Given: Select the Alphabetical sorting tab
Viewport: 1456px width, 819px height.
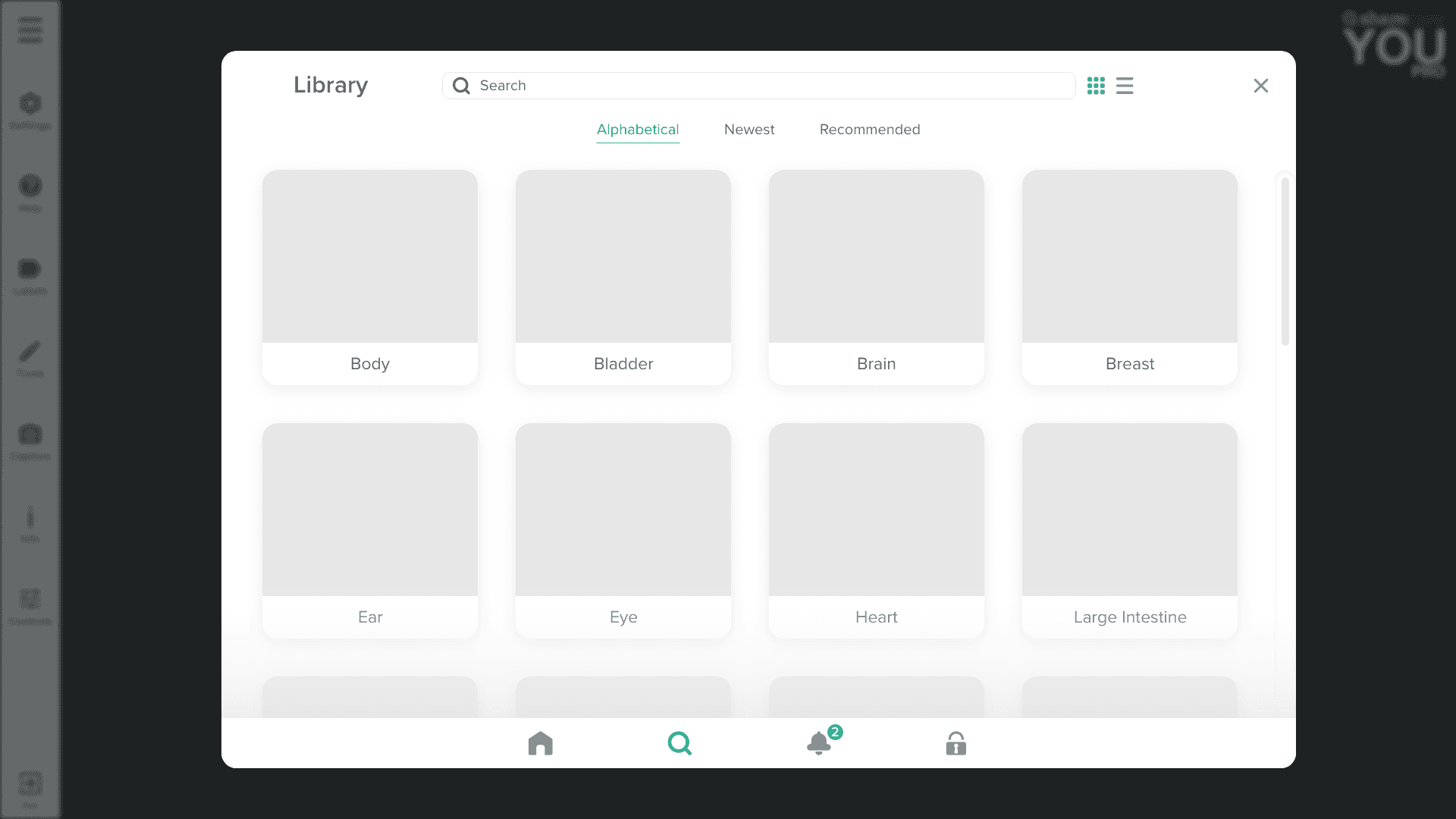Looking at the screenshot, I should coord(638,130).
